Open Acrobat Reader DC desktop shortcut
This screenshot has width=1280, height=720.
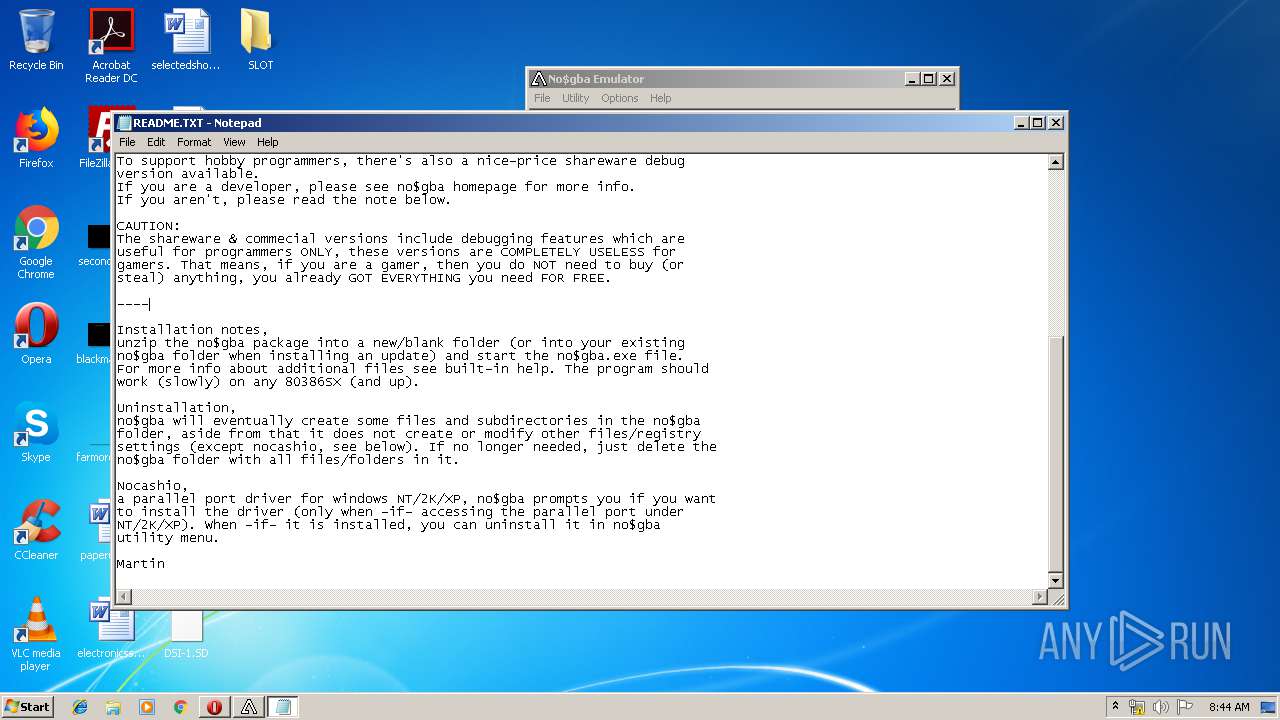(x=111, y=46)
